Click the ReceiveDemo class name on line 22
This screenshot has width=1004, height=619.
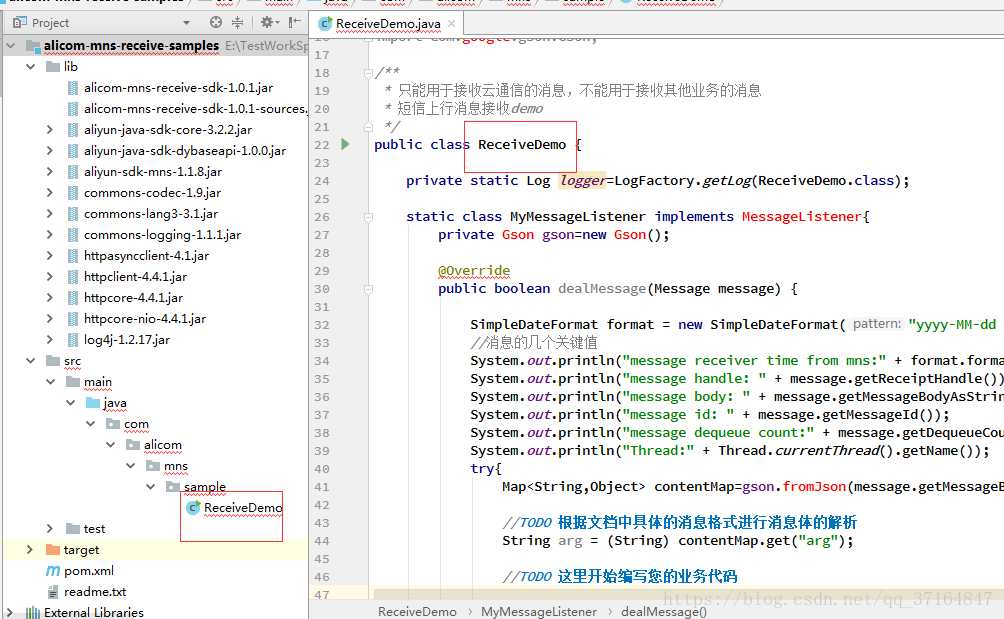pyautogui.click(x=522, y=145)
